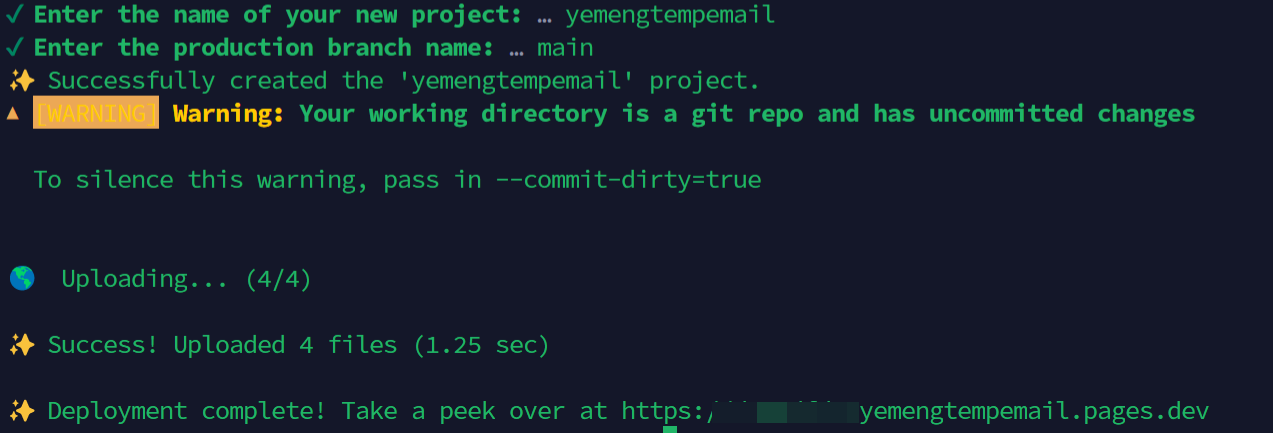This screenshot has height=433, width=1273.
Task: Click the yellow "Warning:" label
Action: [229, 113]
